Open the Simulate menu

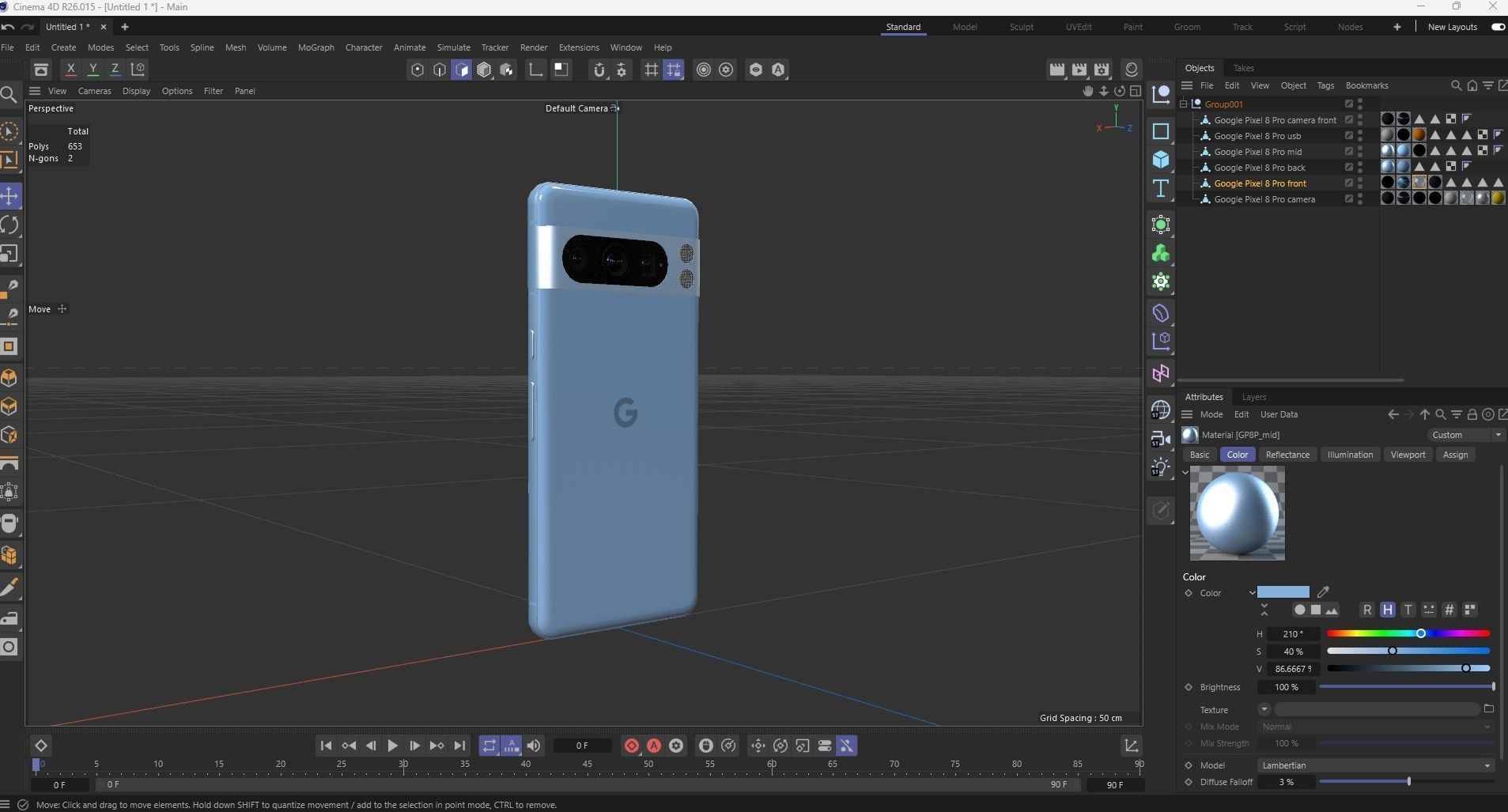pyautogui.click(x=453, y=47)
